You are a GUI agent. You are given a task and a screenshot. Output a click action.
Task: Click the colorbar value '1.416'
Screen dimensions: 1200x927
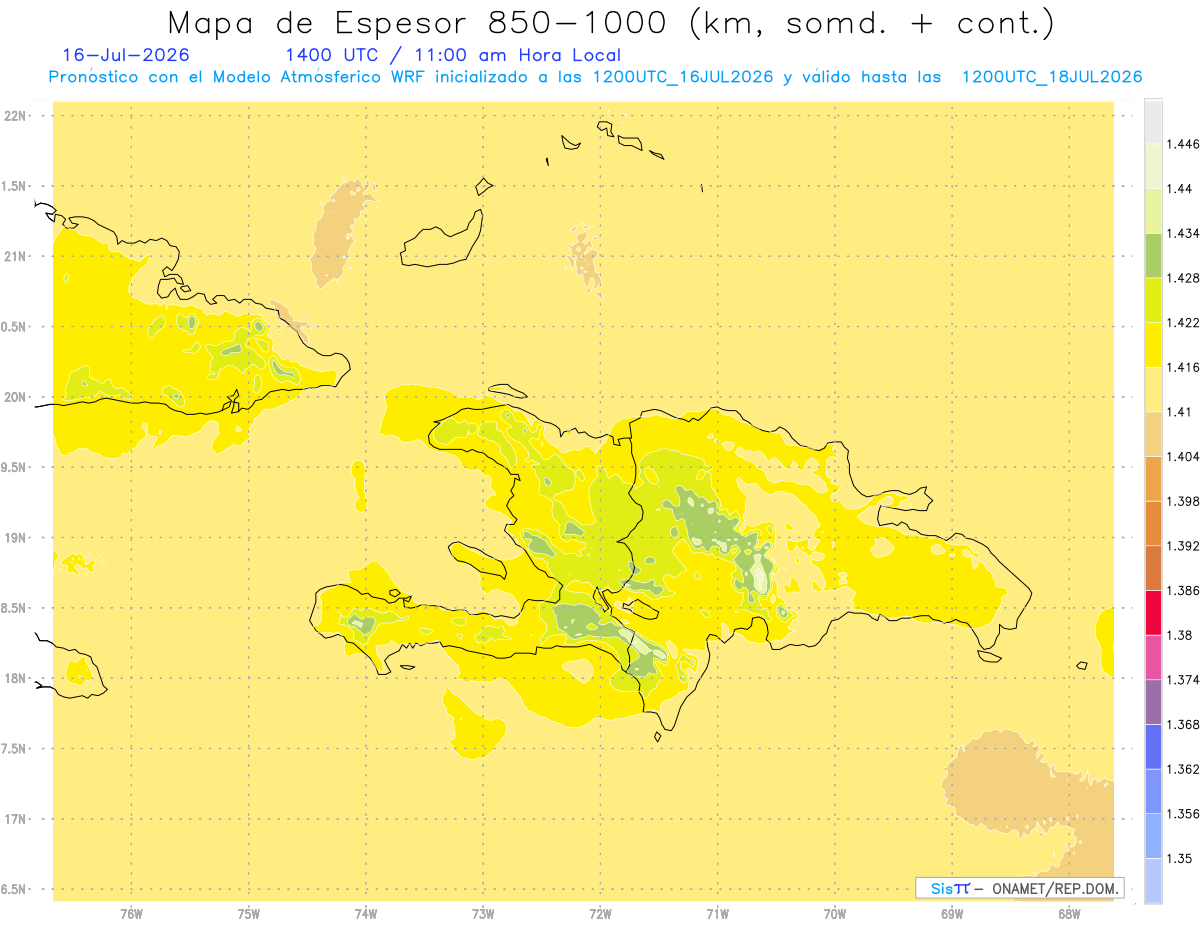(x=1182, y=367)
